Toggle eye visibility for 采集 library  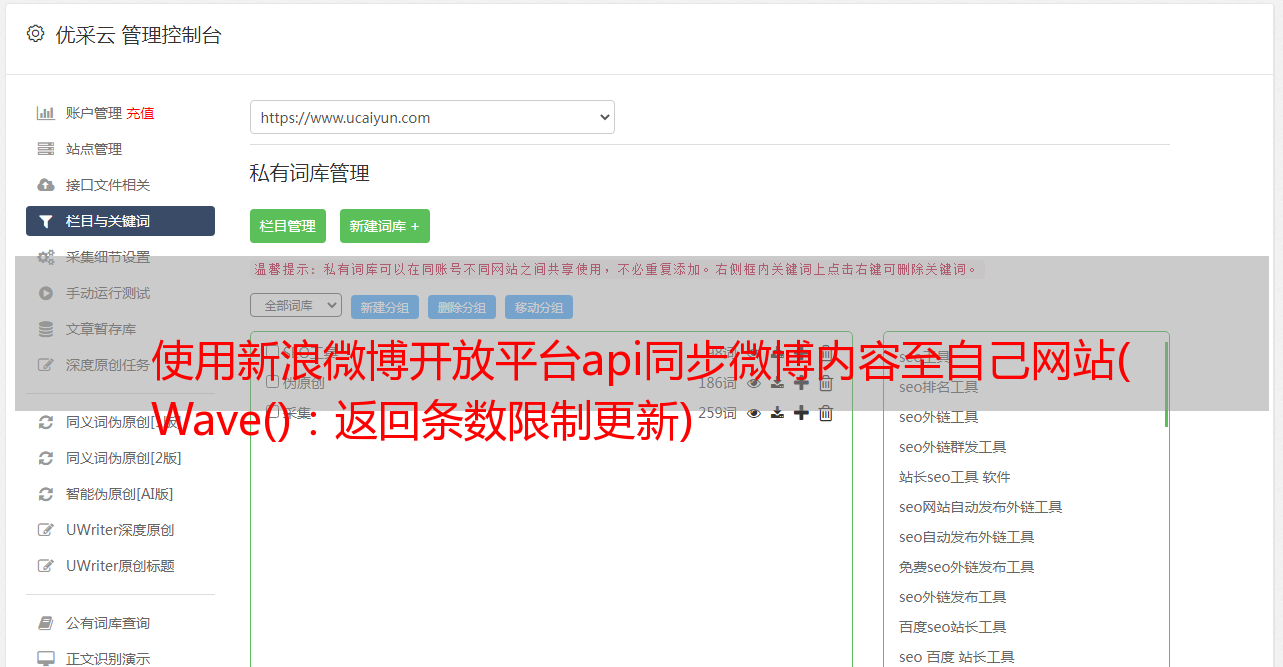click(754, 413)
